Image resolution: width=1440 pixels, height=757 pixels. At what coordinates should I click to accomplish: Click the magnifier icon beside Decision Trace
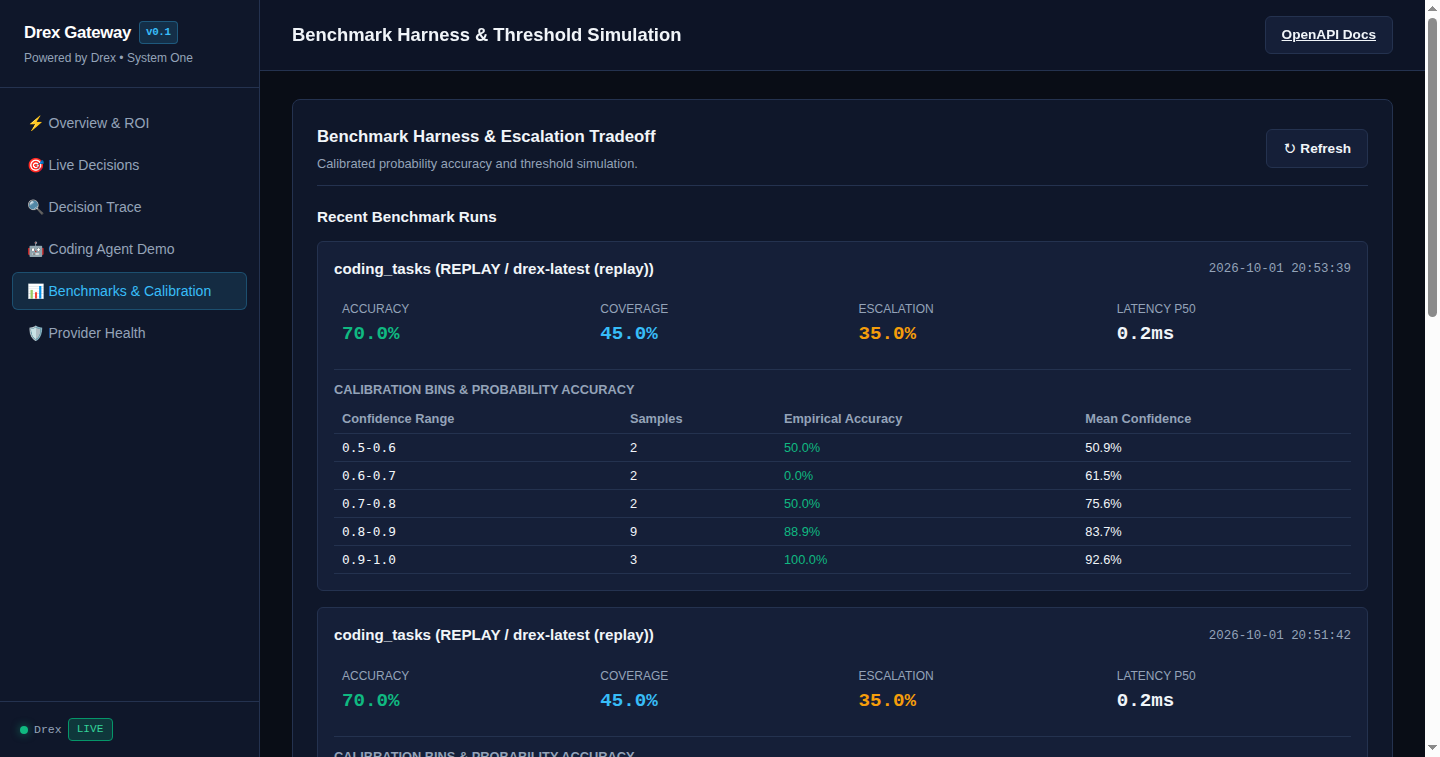35,207
